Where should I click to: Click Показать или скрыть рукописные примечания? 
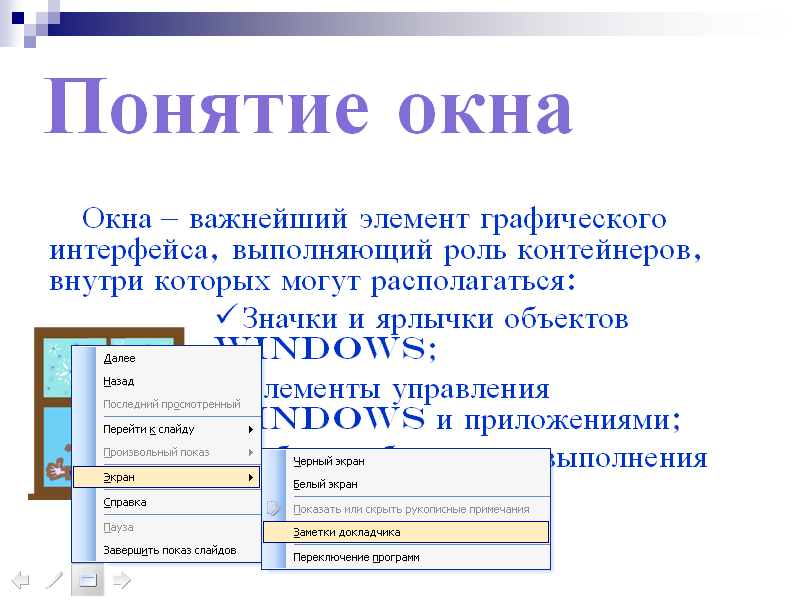point(406,509)
